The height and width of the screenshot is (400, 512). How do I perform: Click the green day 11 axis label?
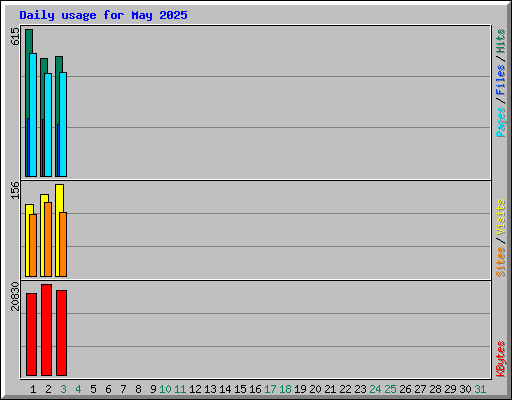click(180, 389)
